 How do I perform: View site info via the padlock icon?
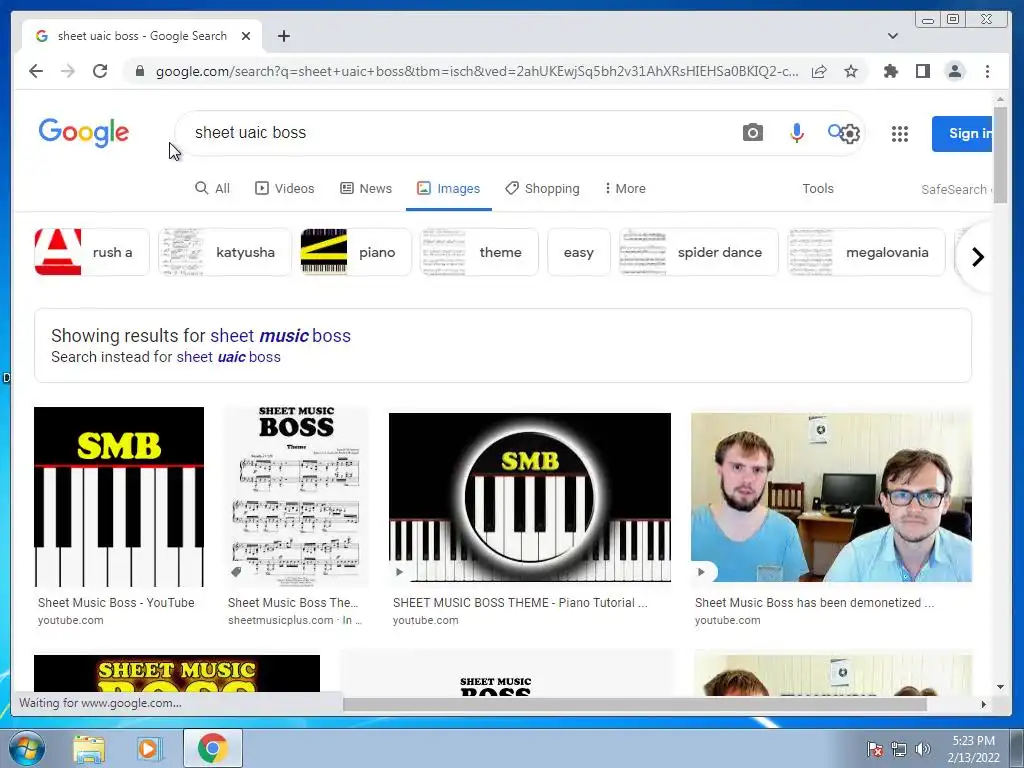[139, 71]
